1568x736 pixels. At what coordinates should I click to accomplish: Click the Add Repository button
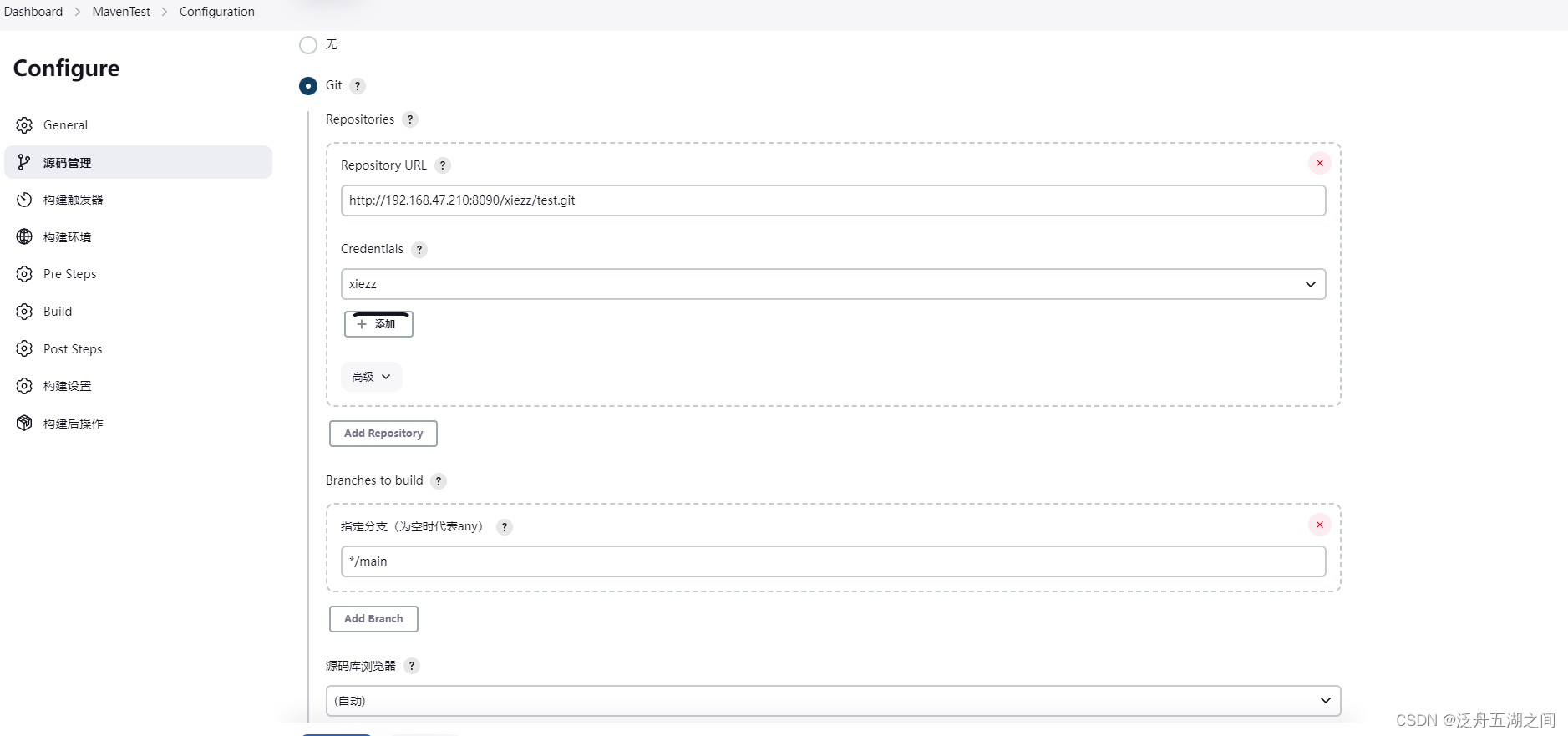383,434
